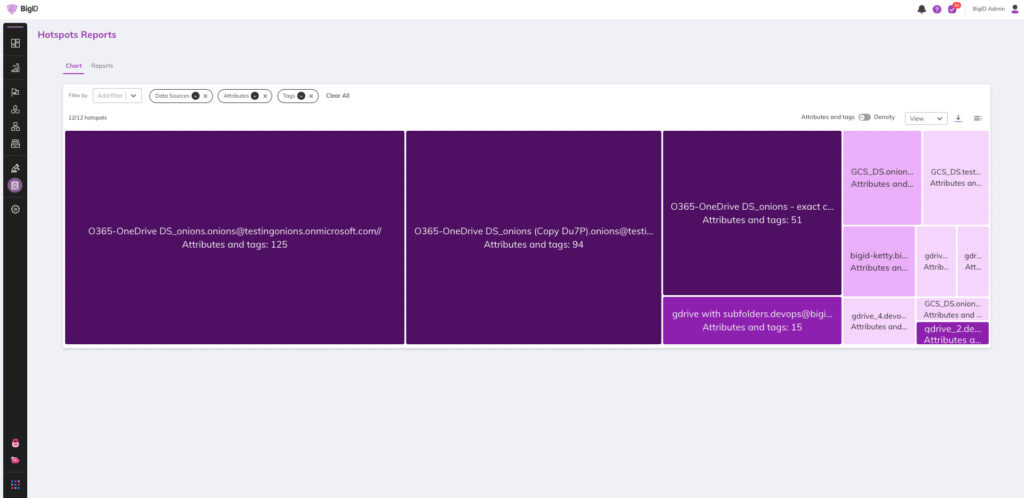Click the settings gear in the sidebar

(15, 209)
